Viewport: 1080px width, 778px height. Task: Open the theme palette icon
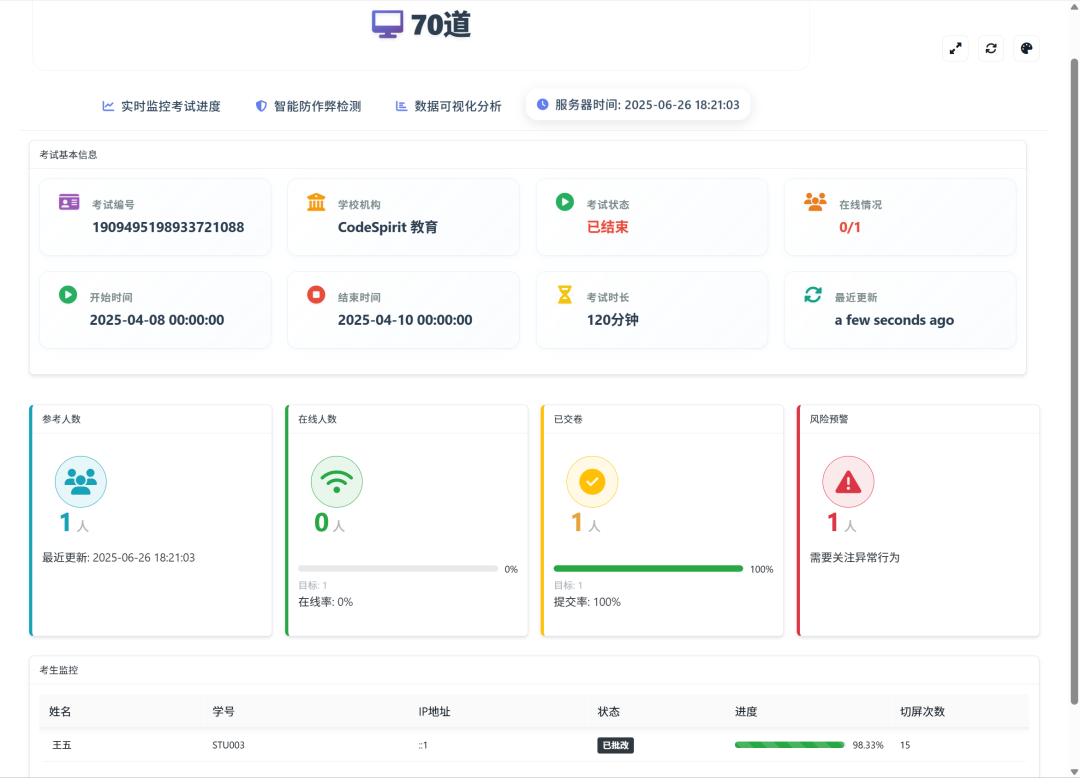coord(1026,48)
